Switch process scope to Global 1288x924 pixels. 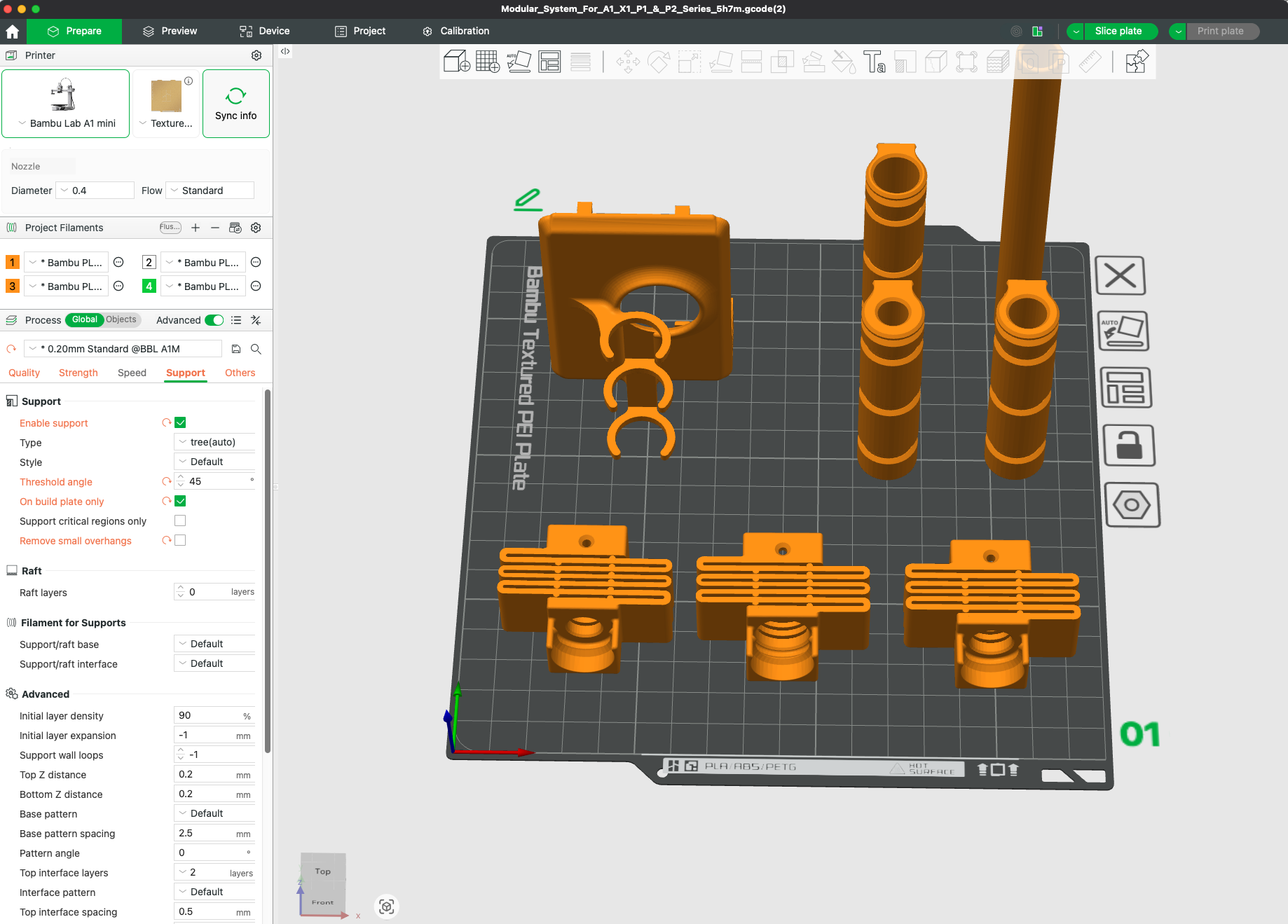point(84,319)
